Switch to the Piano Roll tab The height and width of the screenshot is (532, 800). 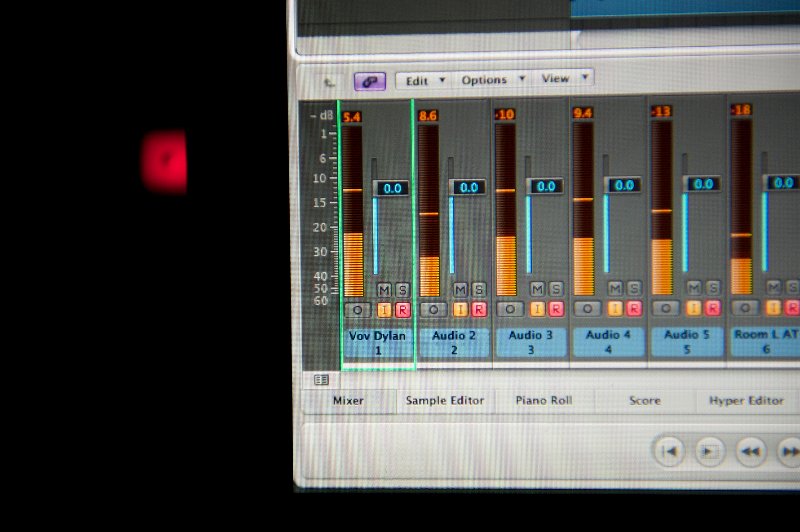[x=544, y=401]
